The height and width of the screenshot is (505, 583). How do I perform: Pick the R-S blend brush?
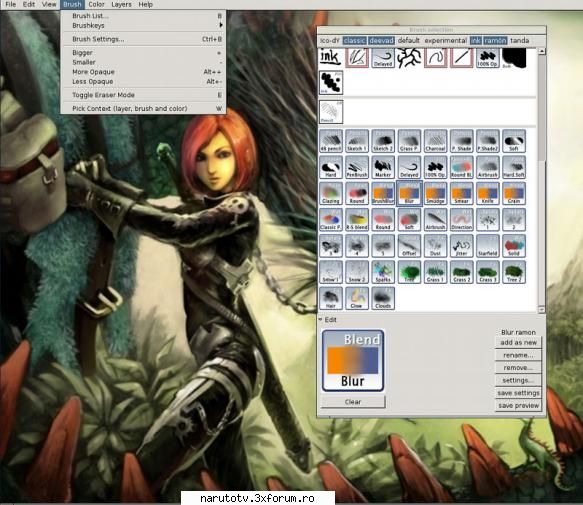point(357,219)
